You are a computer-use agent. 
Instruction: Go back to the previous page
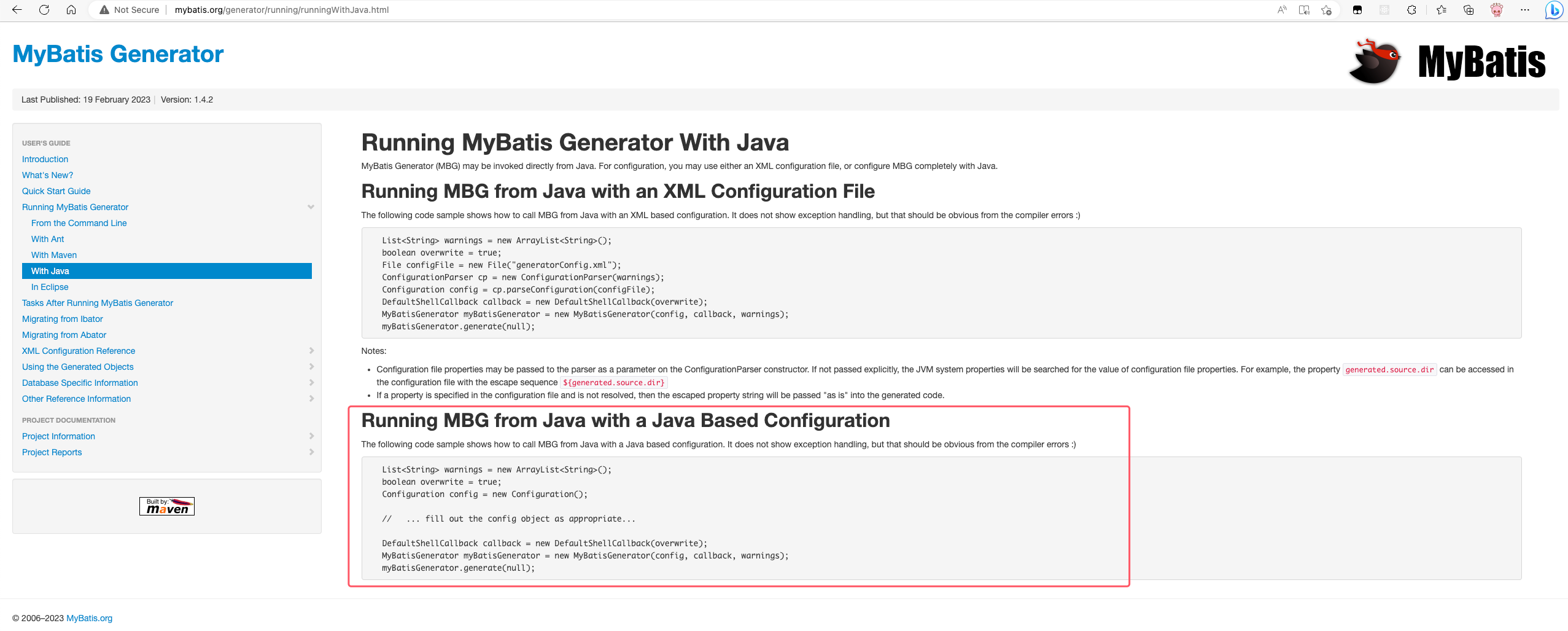tap(17, 10)
